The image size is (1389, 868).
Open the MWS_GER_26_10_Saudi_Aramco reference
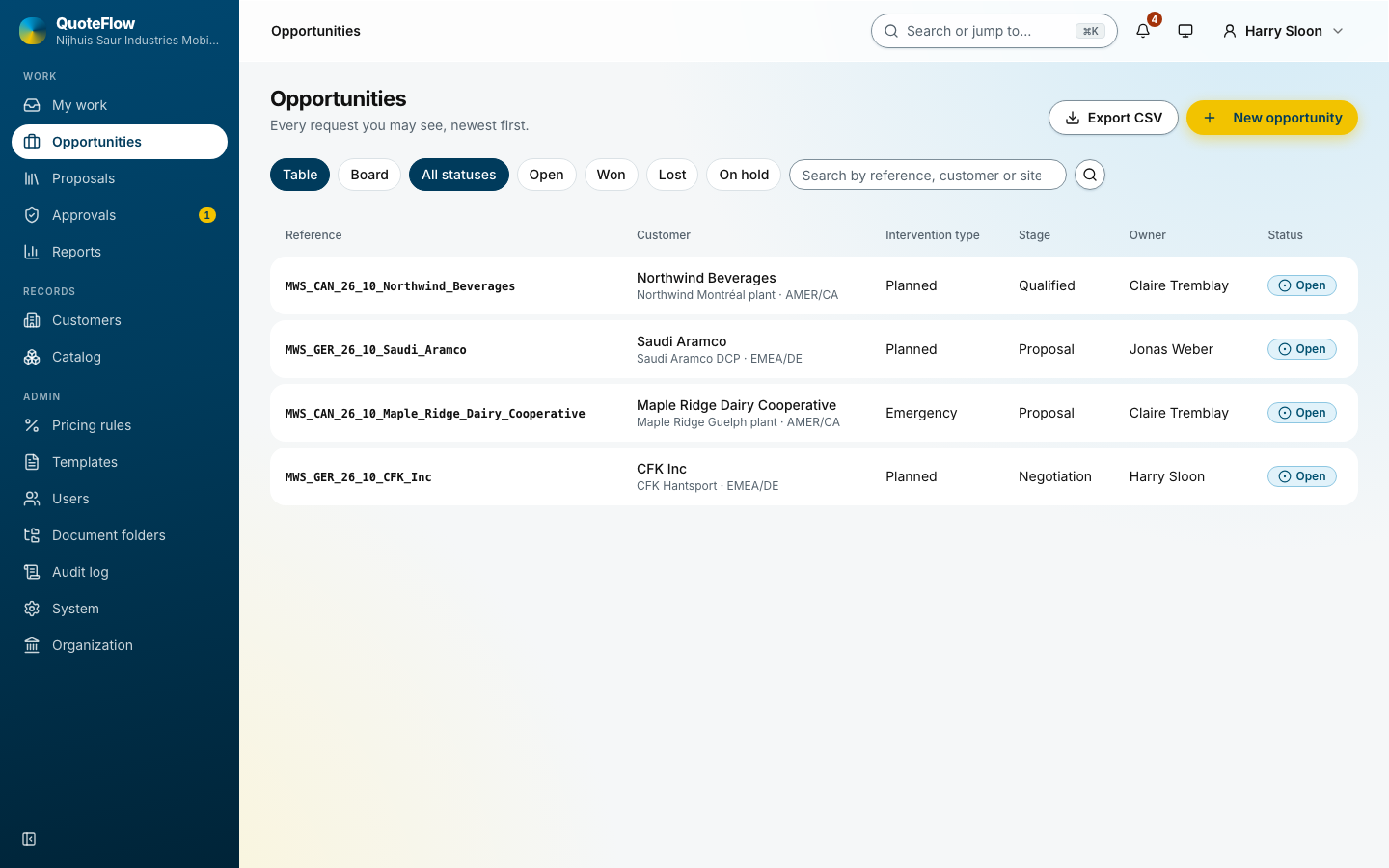point(376,350)
